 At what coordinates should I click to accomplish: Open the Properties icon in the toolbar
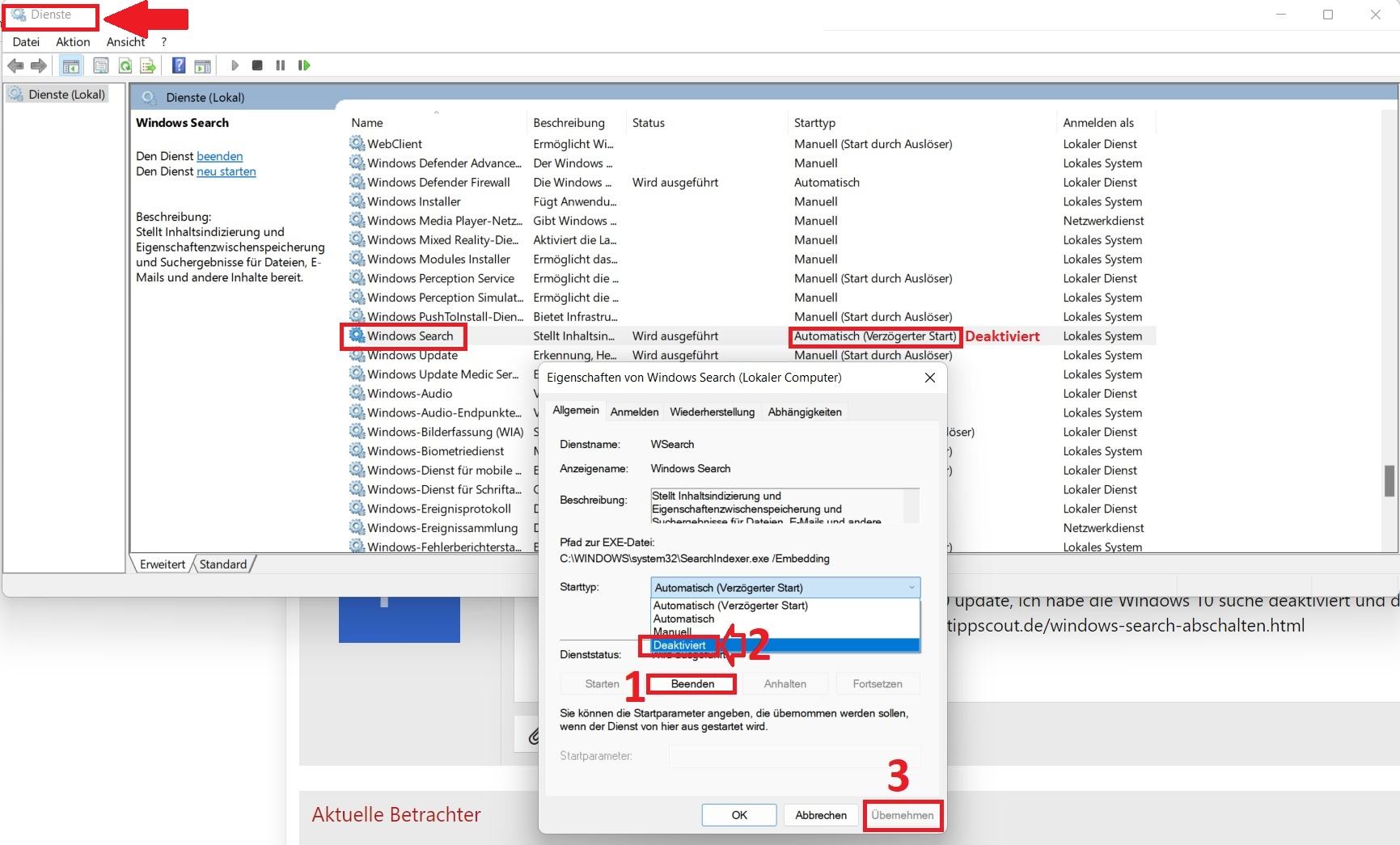click(101, 65)
